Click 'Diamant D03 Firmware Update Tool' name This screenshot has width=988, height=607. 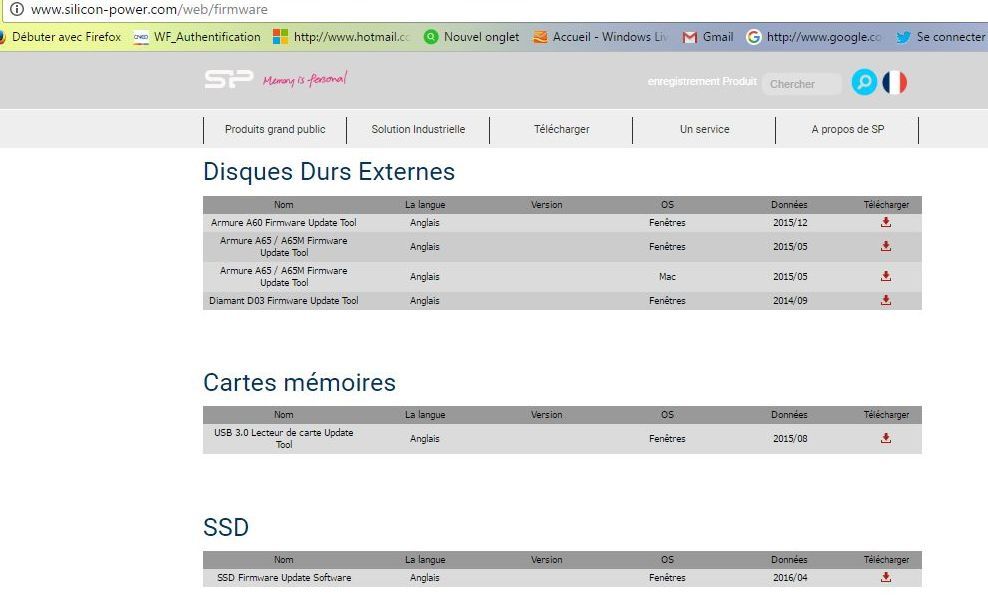click(284, 301)
